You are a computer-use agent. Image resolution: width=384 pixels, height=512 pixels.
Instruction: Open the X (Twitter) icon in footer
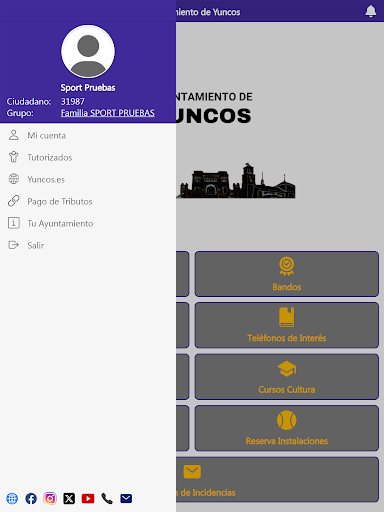point(69,499)
